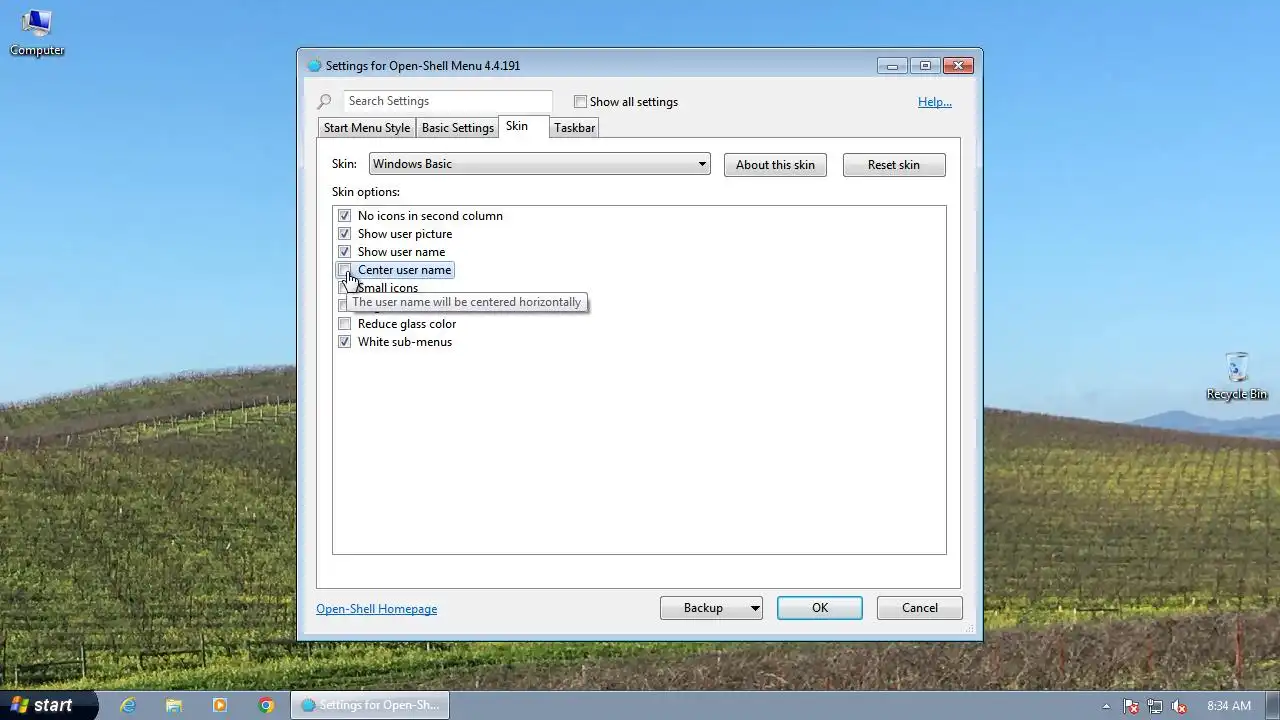Viewport: 1280px width, 720px height.
Task: Visit the Open-Shell Homepage link
Action: (377, 609)
